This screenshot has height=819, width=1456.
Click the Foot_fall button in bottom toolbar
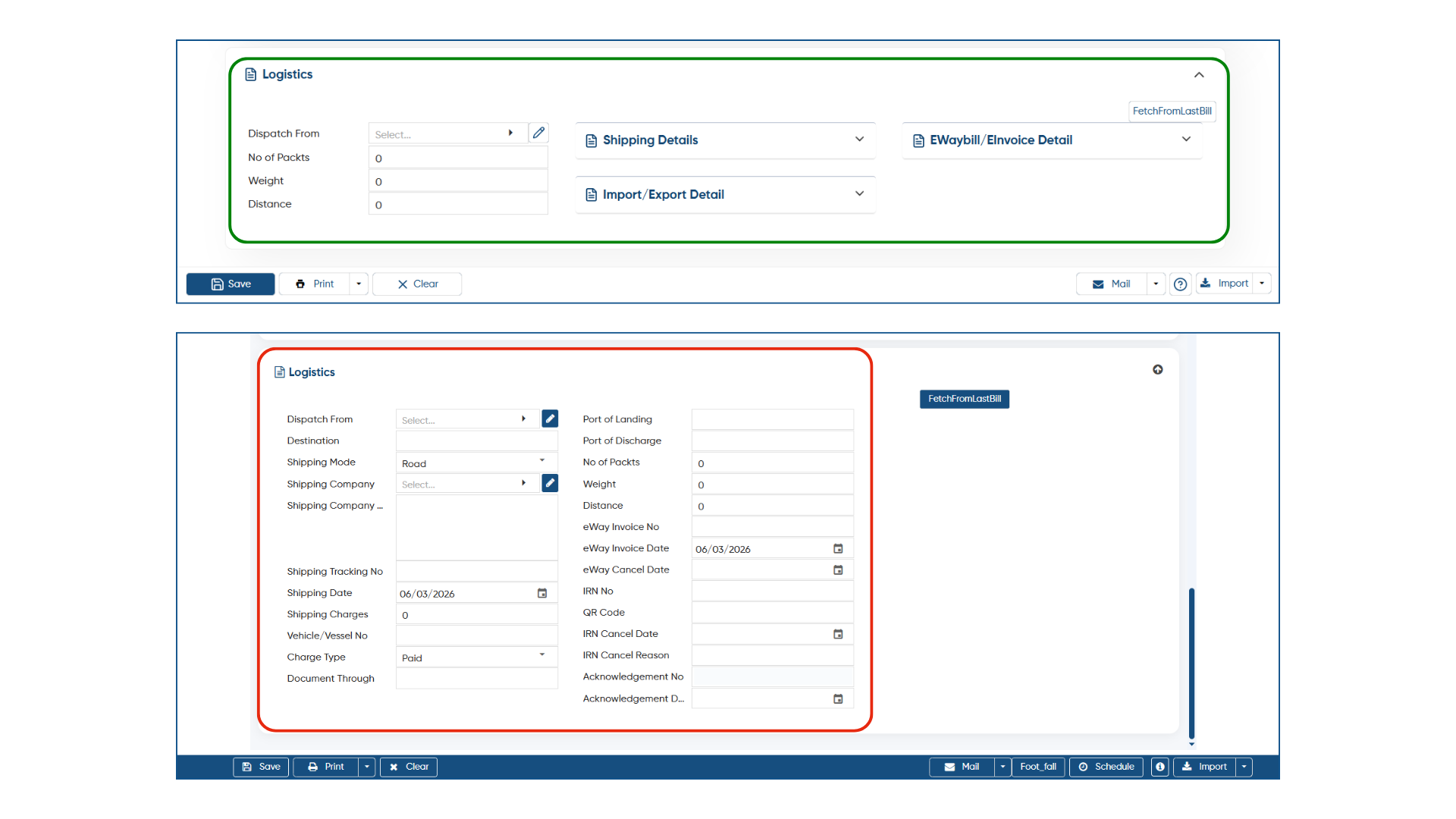coord(1038,767)
